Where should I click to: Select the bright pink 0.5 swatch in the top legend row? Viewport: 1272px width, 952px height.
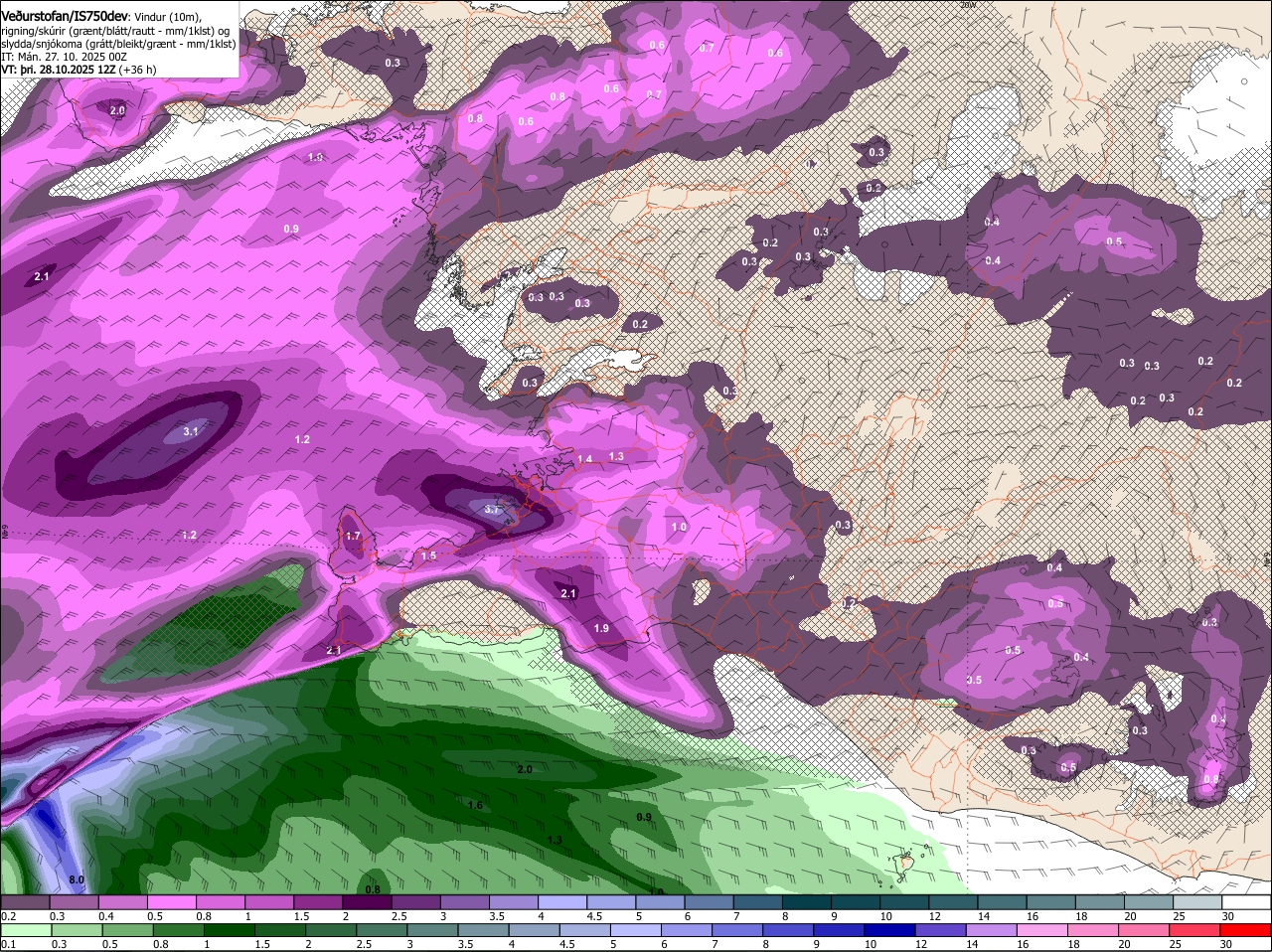171,902
